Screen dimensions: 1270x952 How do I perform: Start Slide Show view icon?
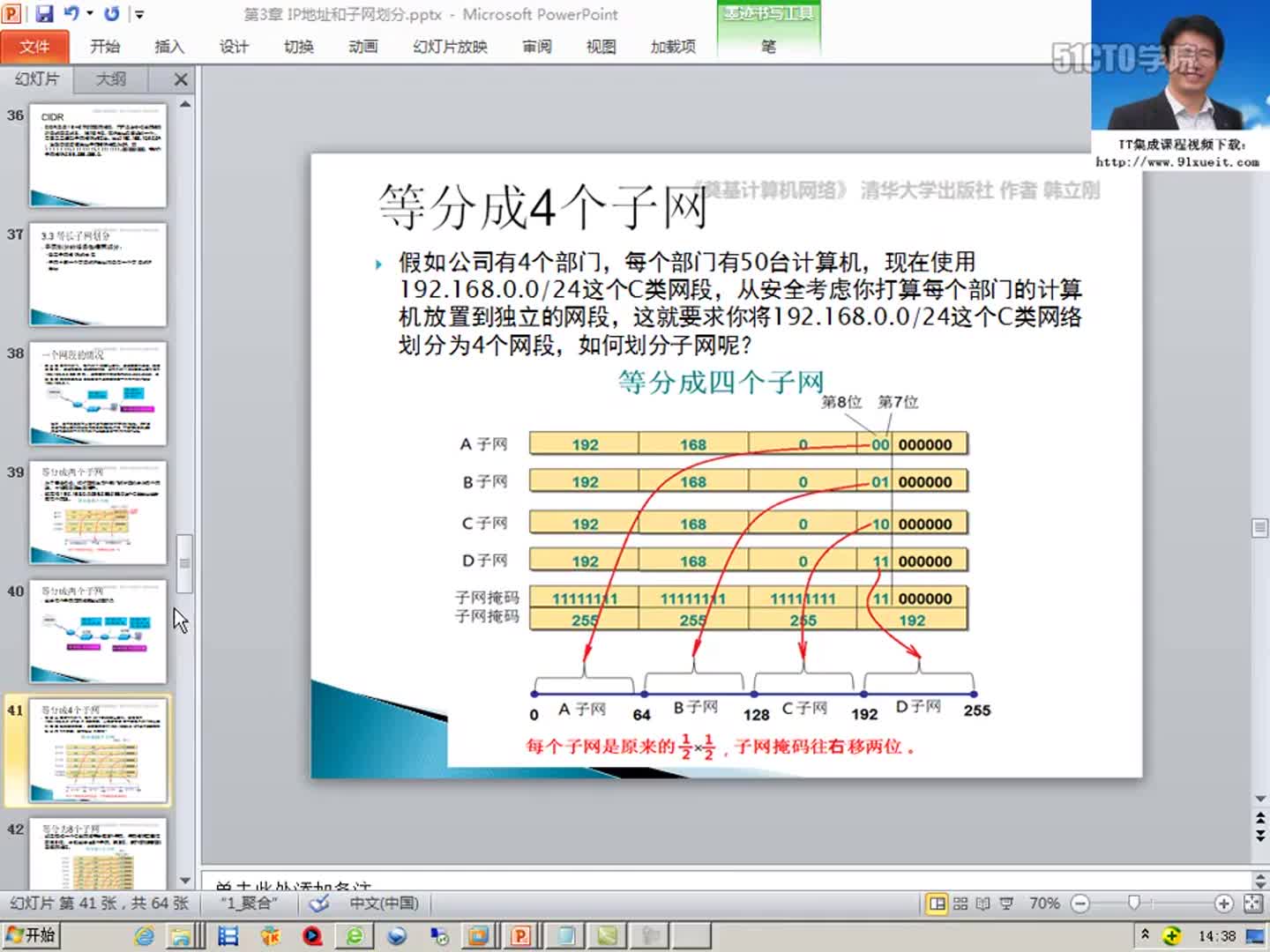pyautogui.click(x=1006, y=904)
